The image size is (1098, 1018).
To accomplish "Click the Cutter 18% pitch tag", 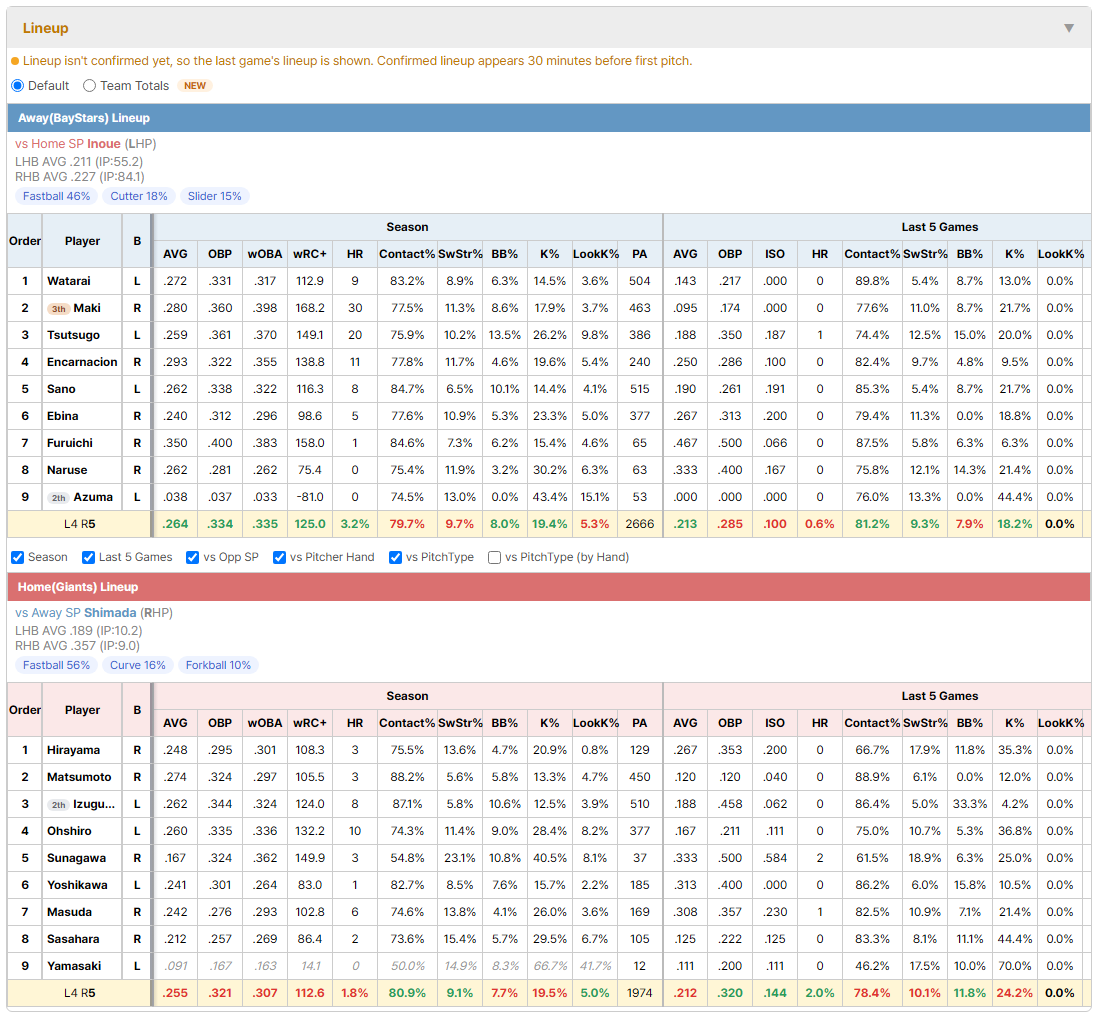I will (x=139, y=196).
